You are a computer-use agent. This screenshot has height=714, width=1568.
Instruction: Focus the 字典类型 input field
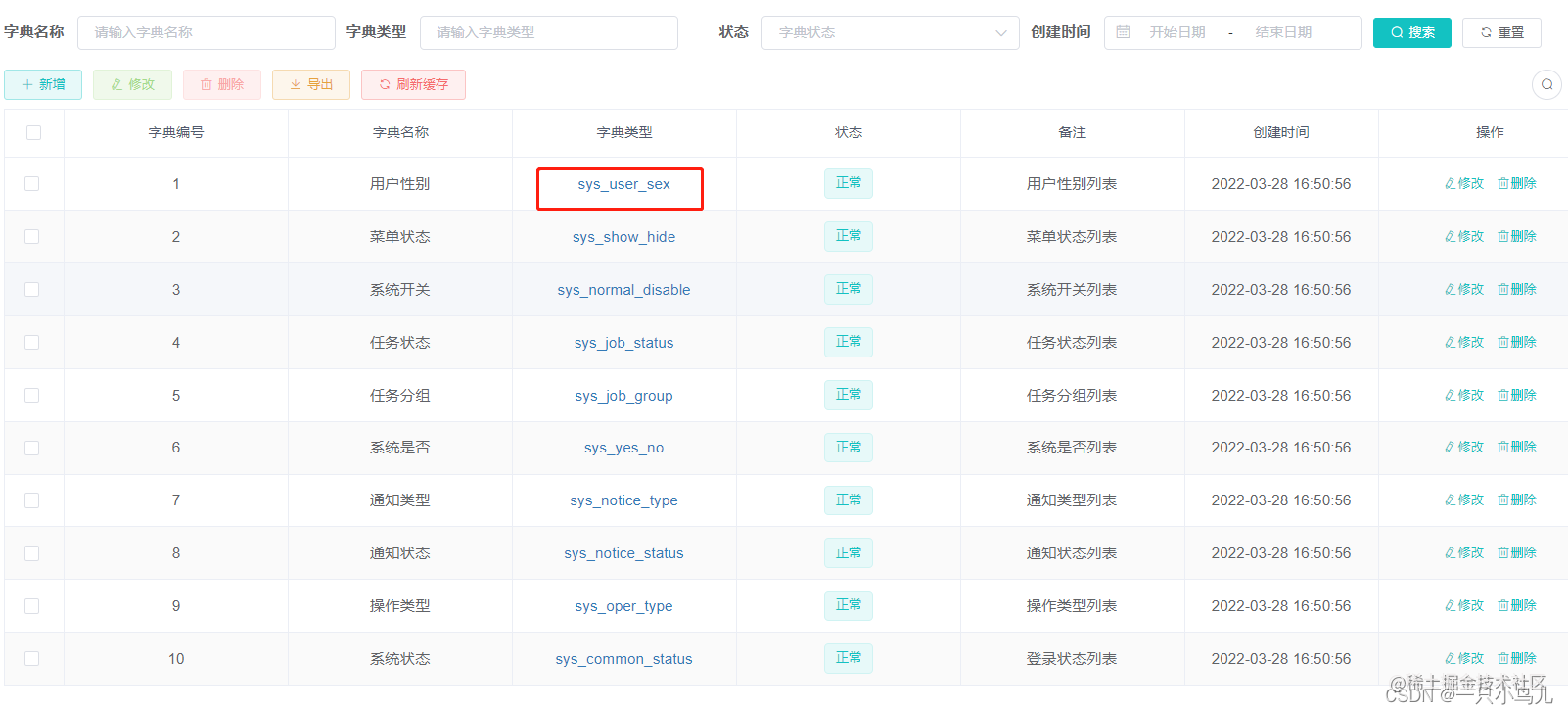click(549, 32)
